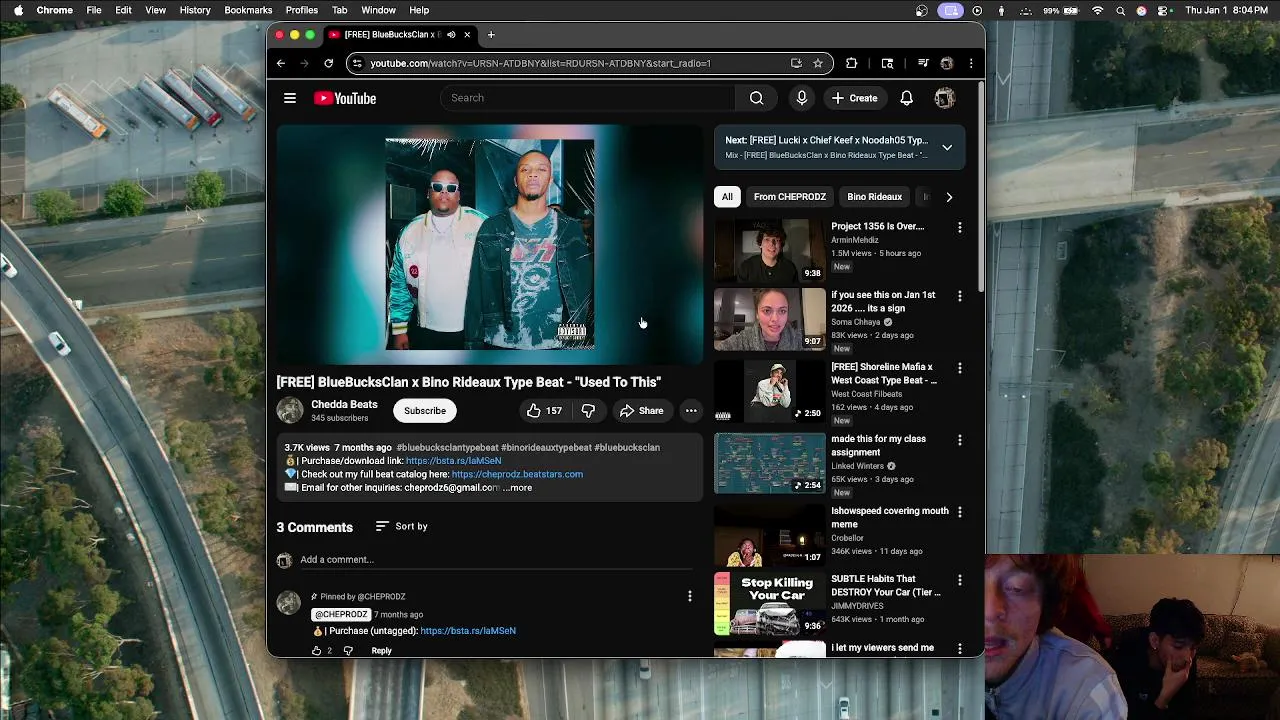Click the search magnifier button

tap(757, 98)
